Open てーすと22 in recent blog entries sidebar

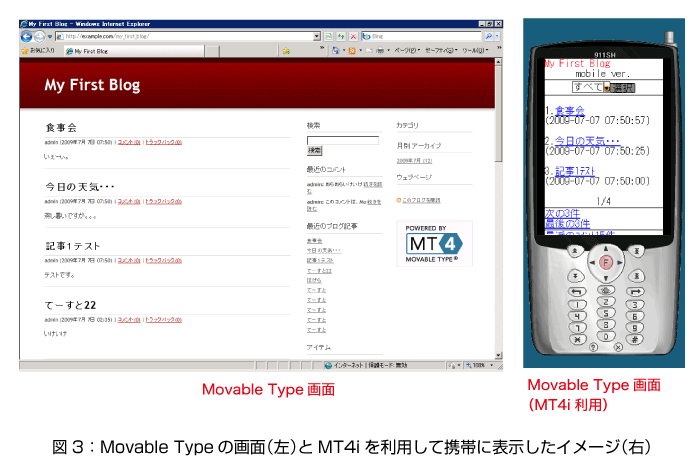319,271
